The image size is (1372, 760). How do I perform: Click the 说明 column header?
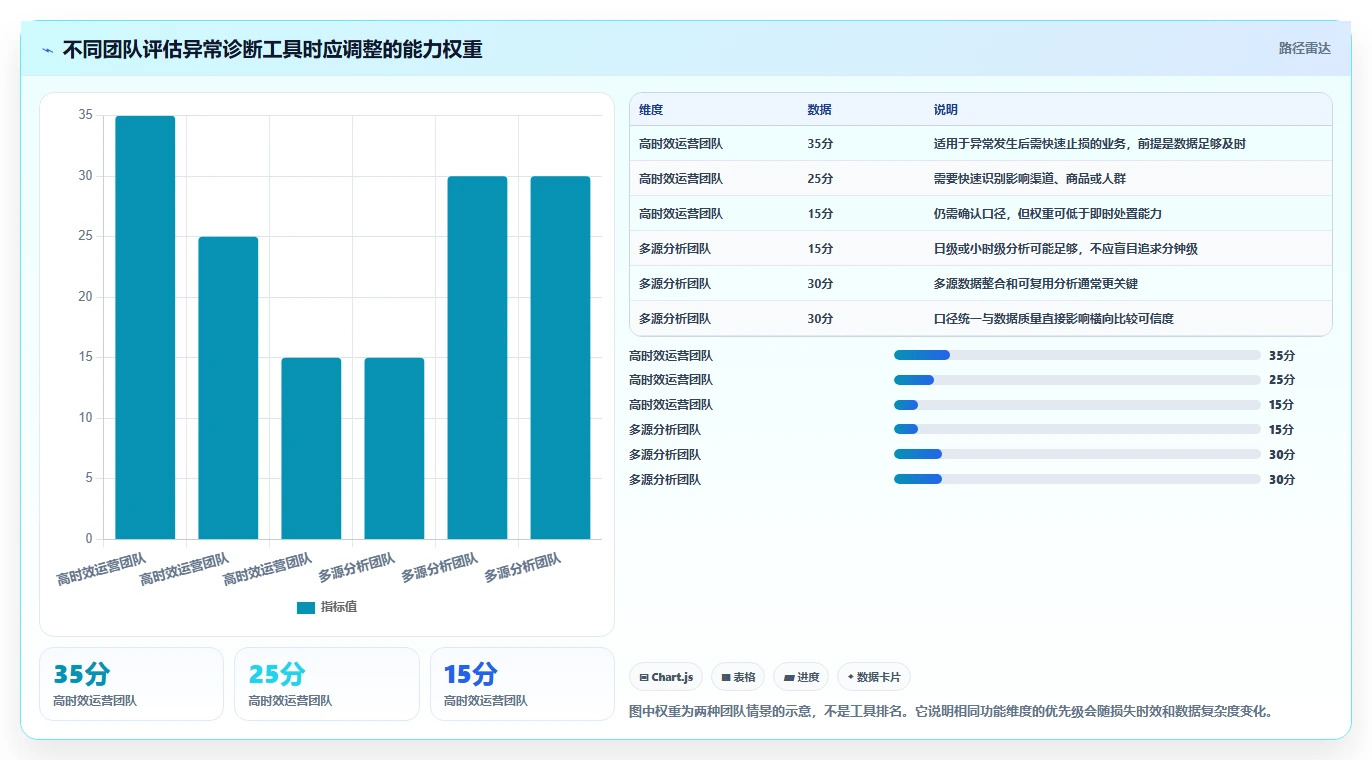pos(946,110)
